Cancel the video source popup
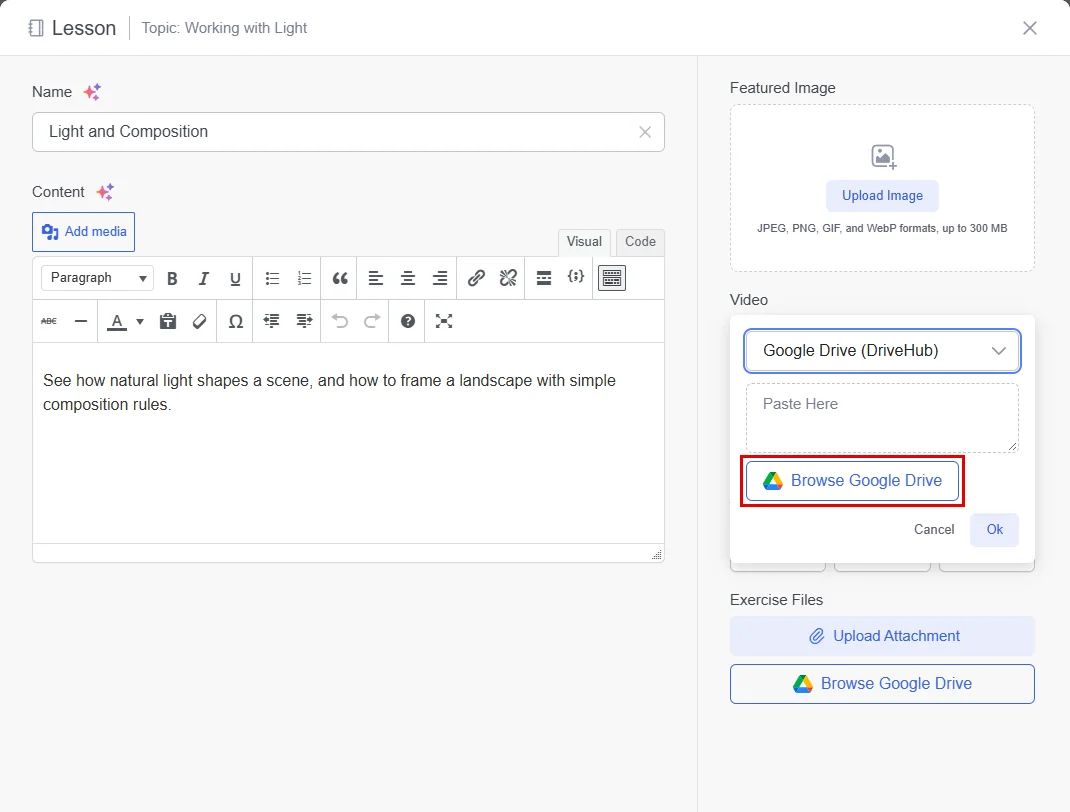The width and height of the screenshot is (1070, 812). coord(934,530)
